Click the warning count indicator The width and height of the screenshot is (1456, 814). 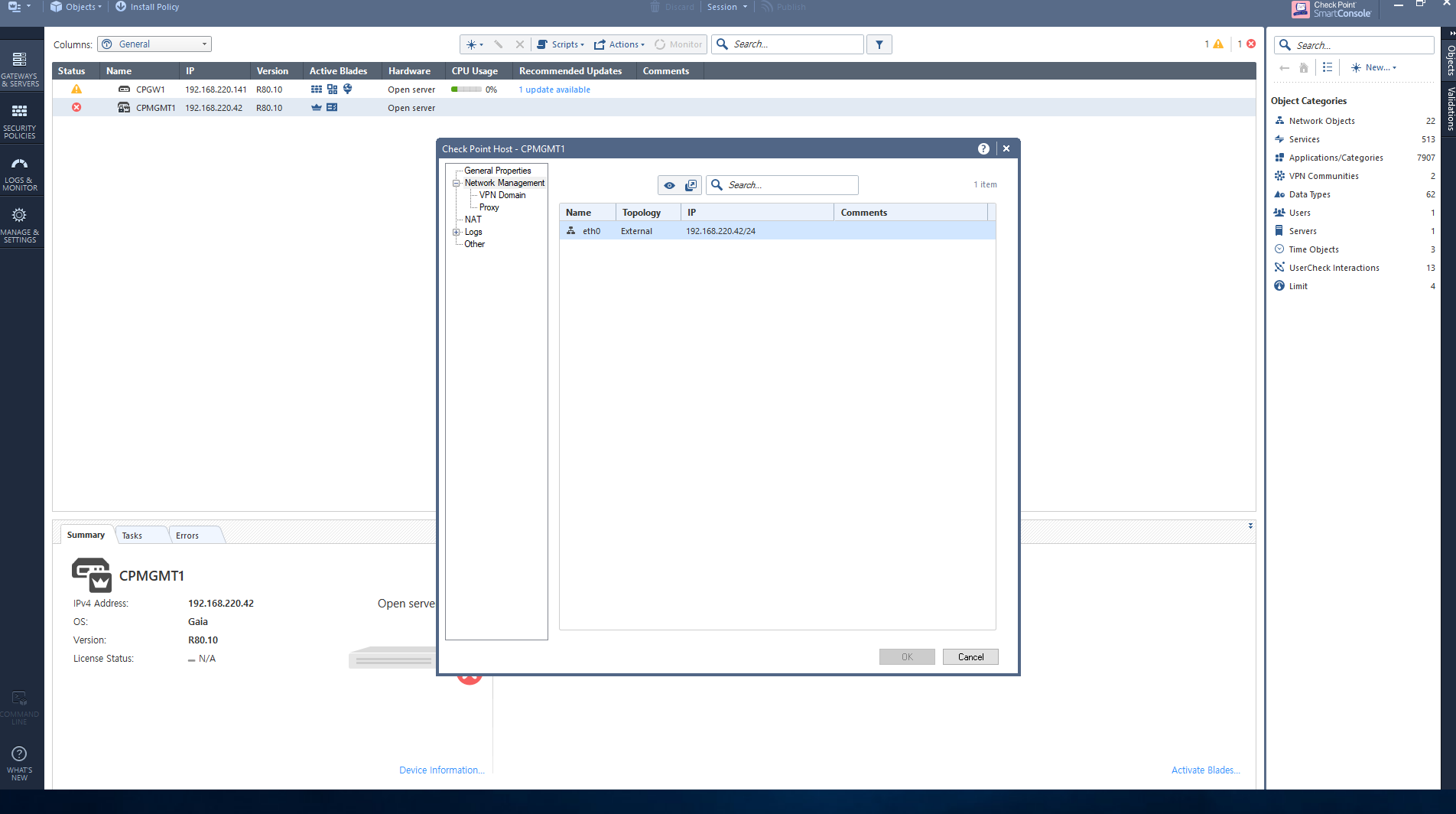1214,44
